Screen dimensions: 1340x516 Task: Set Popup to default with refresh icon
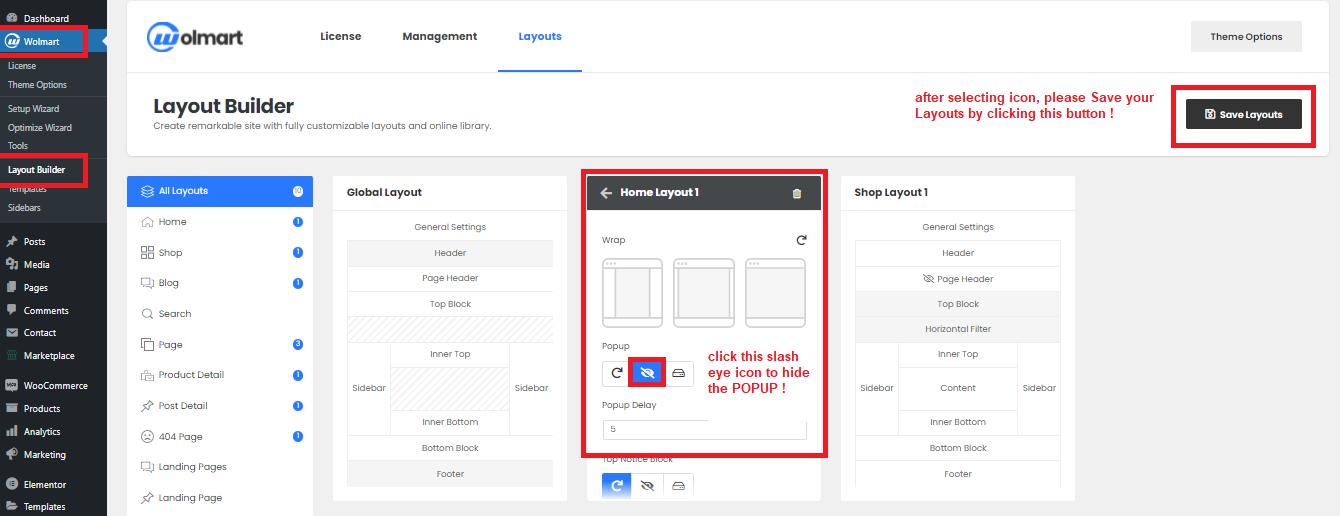coord(617,374)
